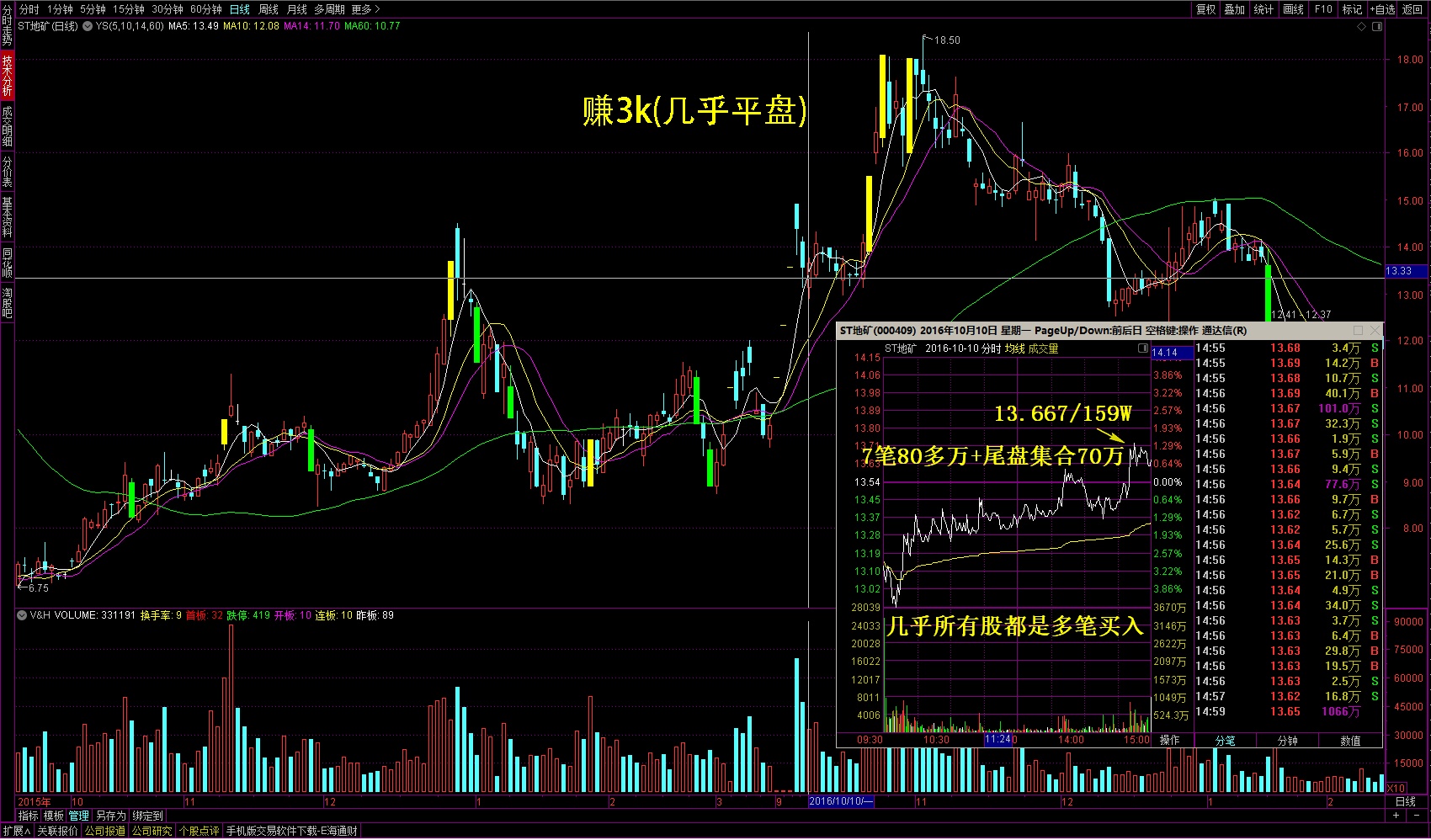1431x840 pixels.
Task: Click the 叠加 overlay button
Action: pos(1235,9)
